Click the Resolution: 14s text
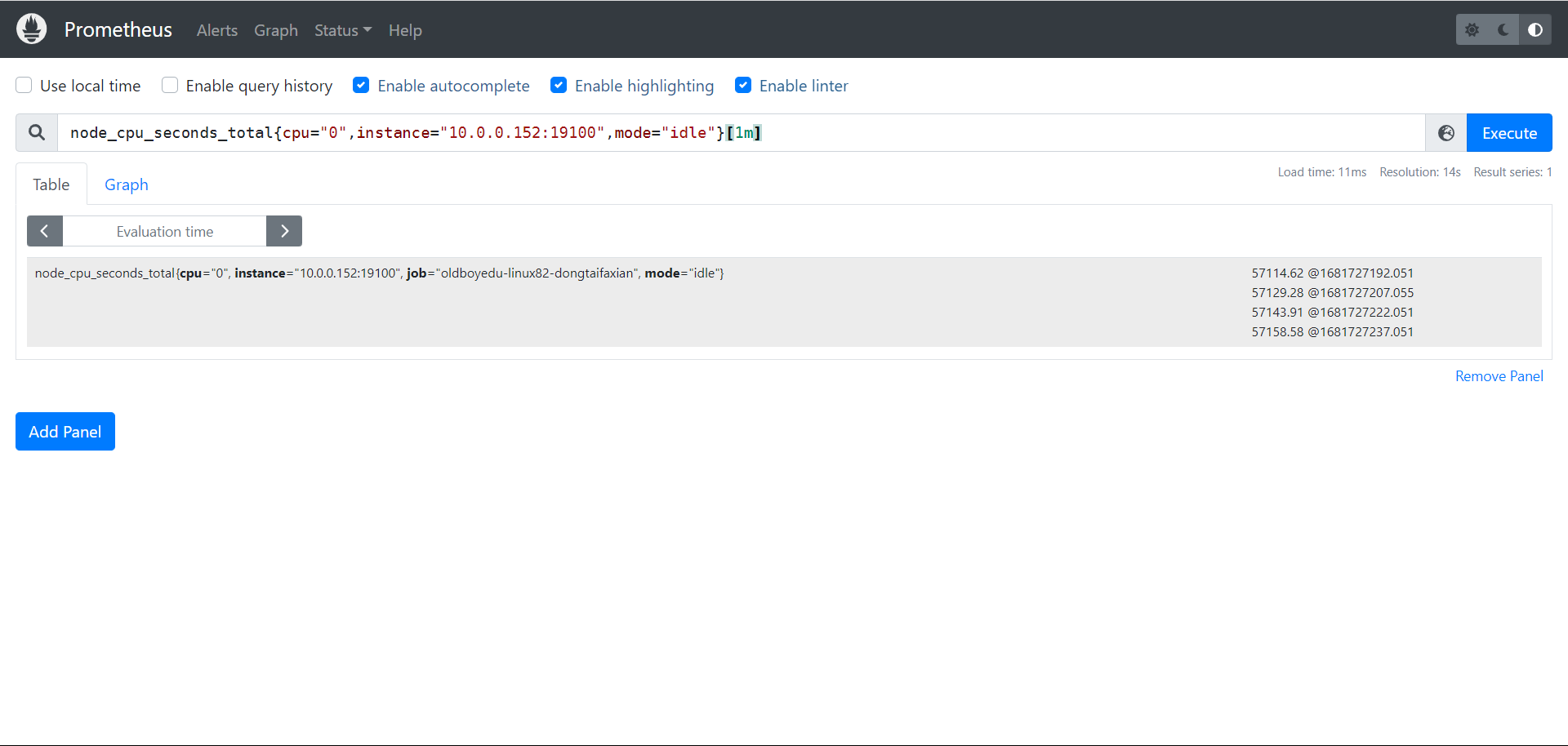The image size is (1568, 746). (1420, 172)
